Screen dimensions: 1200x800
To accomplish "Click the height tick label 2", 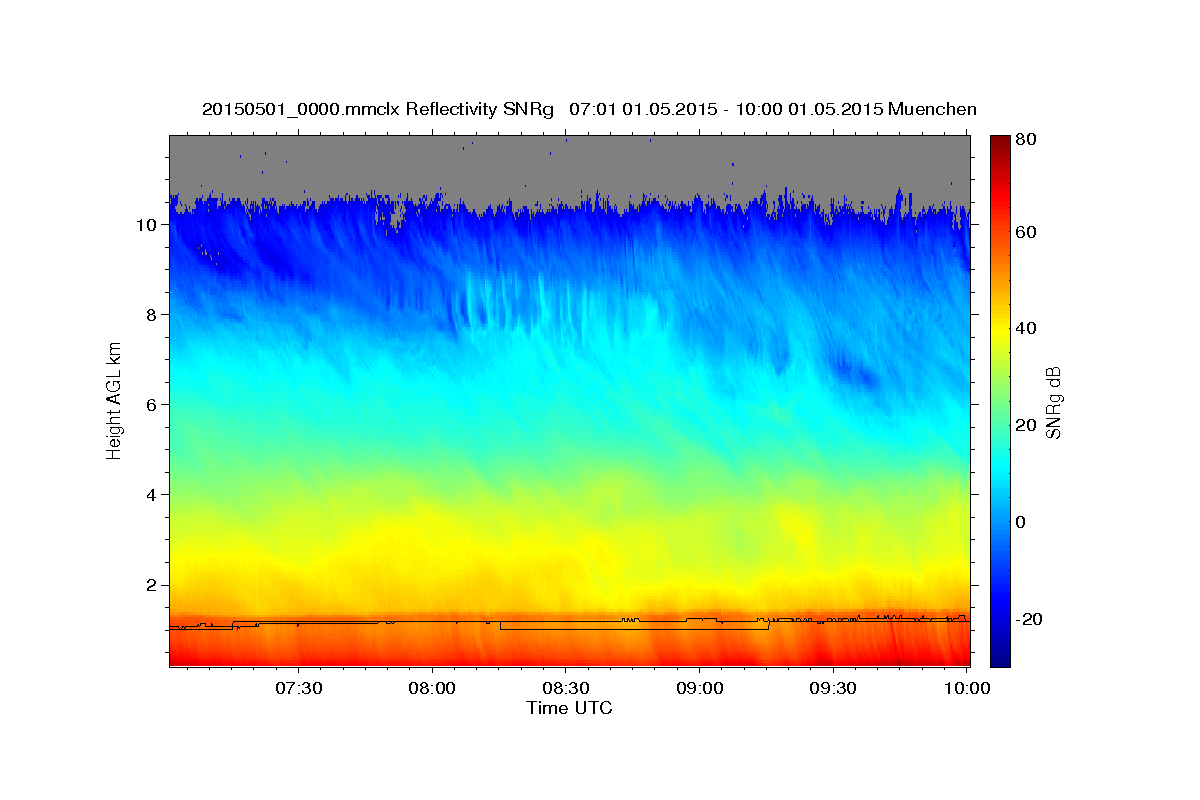I will pyautogui.click(x=153, y=585).
